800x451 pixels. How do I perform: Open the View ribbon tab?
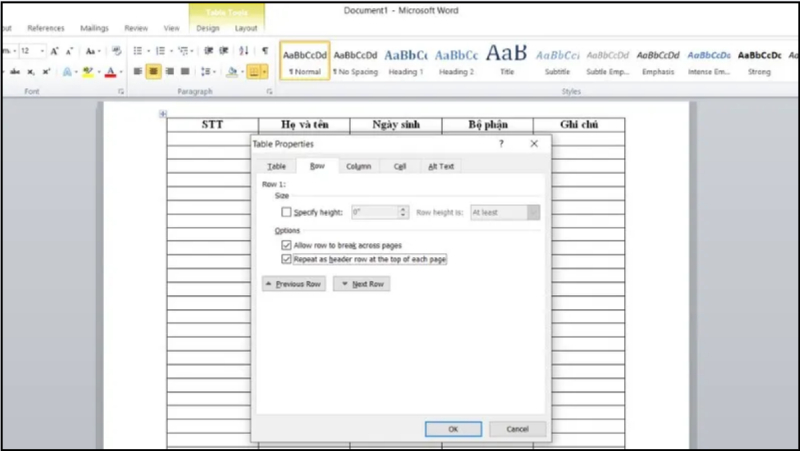tap(171, 28)
